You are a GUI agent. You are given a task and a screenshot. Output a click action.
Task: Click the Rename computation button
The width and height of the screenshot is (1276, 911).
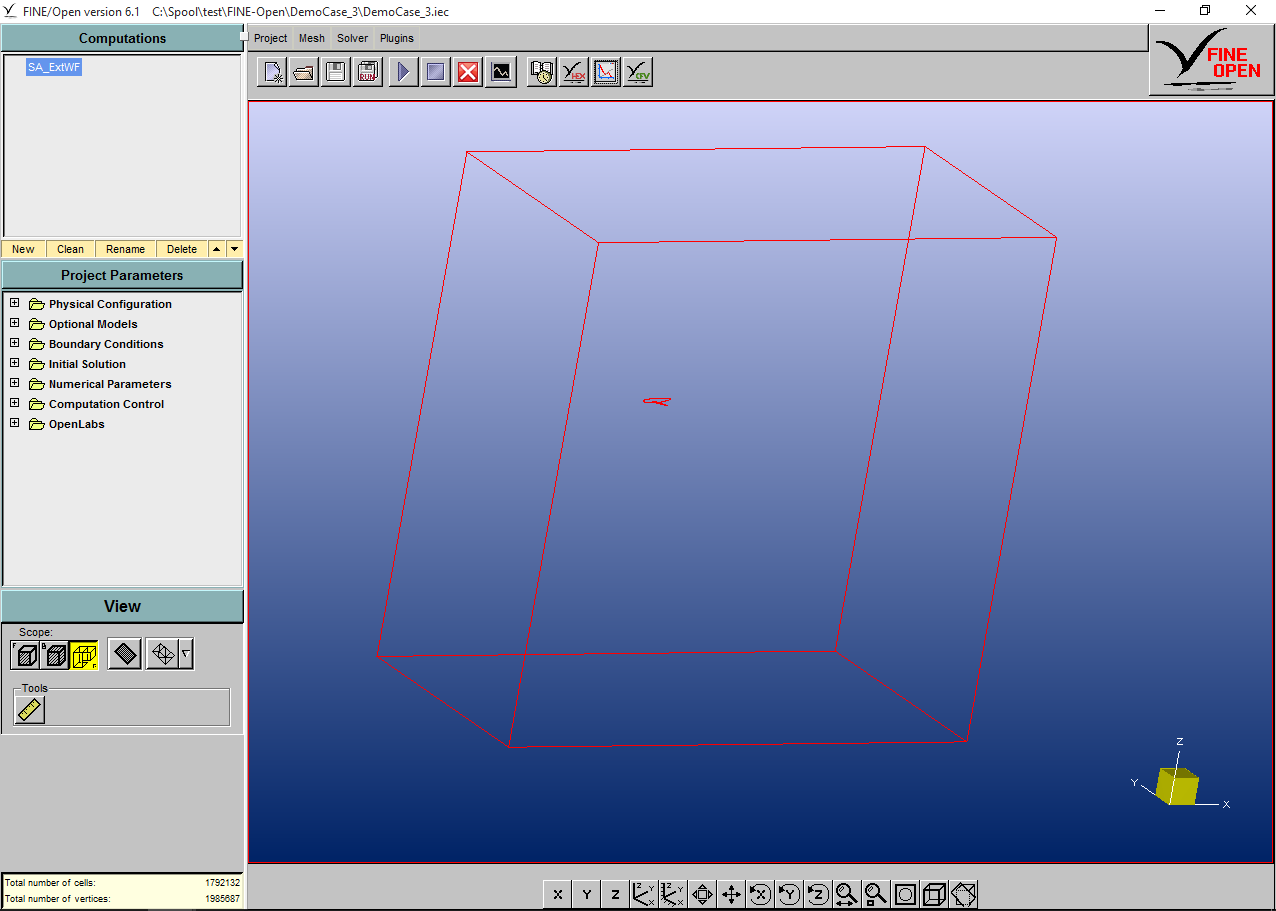[126, 249]
